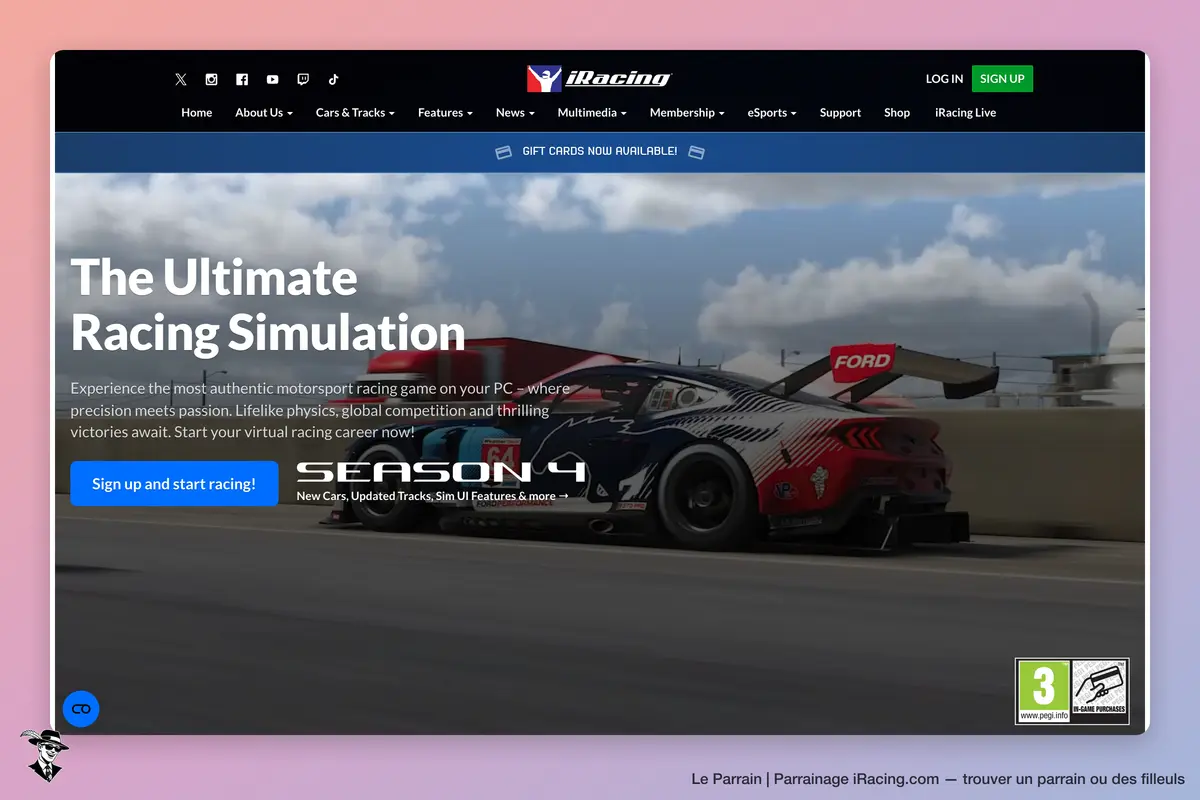Viewport: 1200px width, 800px height.
Task: Click the green SIGN UP button
Action: [x=1002, y=79]
